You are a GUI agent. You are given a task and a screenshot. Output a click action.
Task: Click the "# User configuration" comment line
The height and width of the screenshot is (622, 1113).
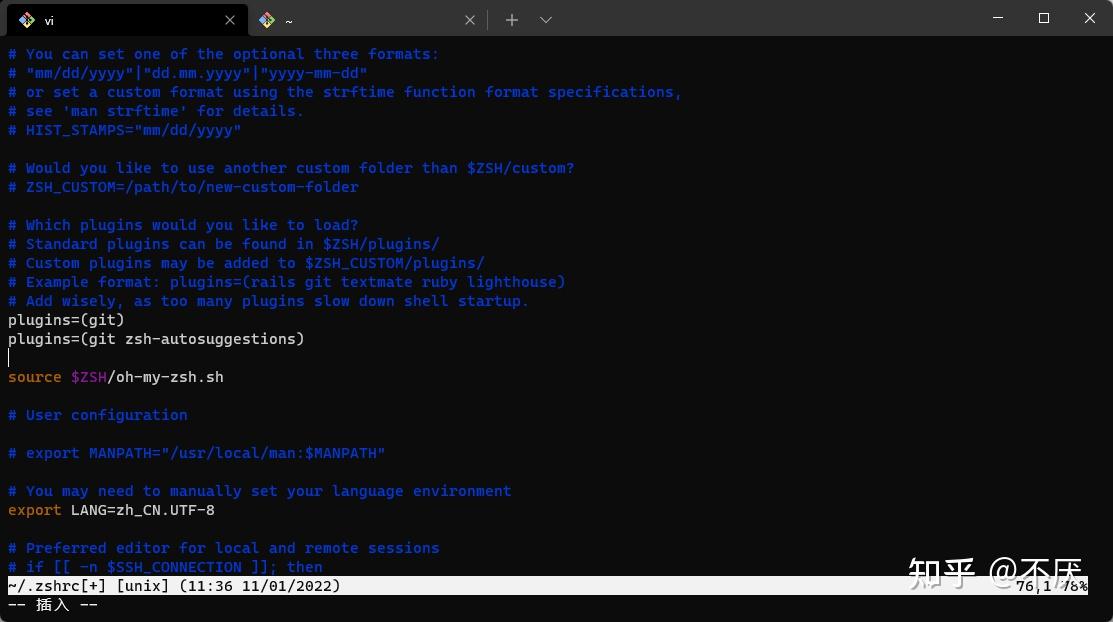pos(97,415)
